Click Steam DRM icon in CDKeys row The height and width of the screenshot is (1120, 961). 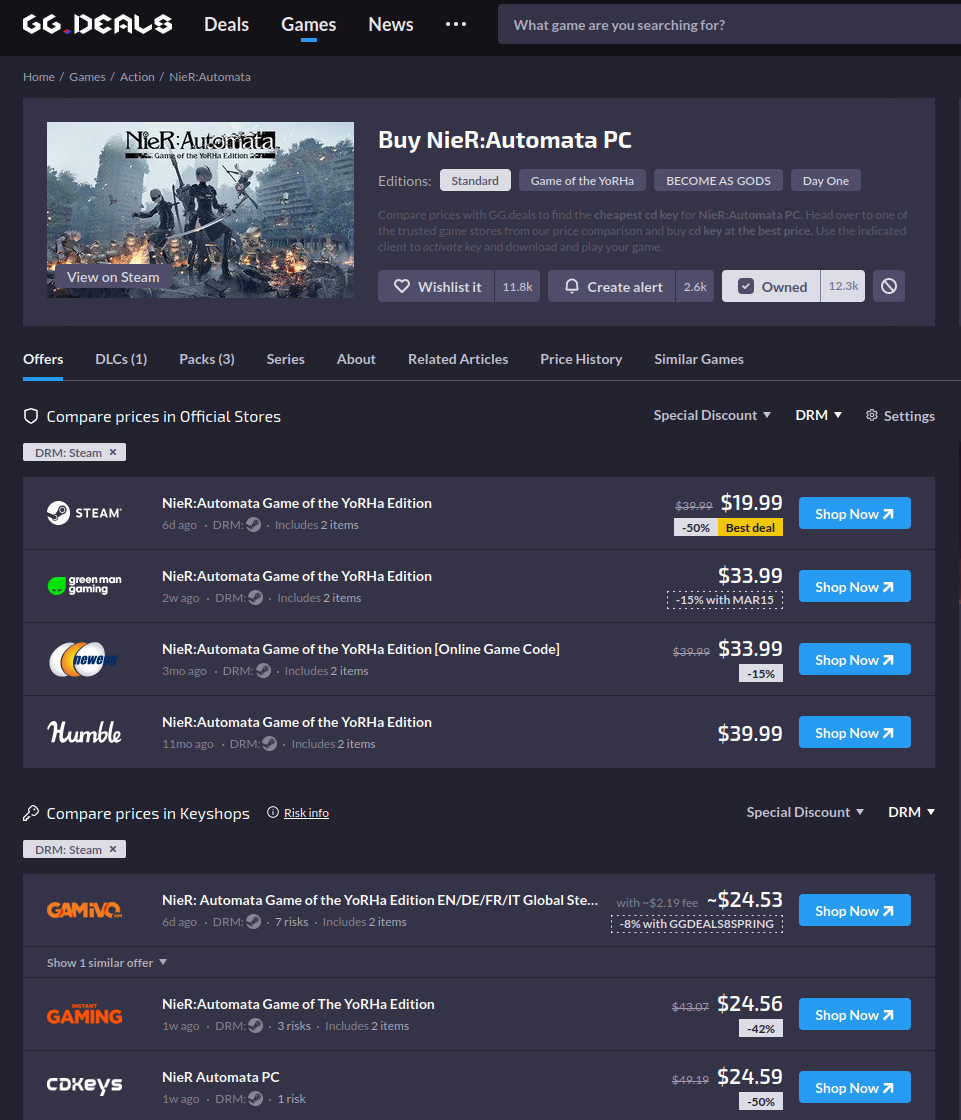tap(256, 1099)
